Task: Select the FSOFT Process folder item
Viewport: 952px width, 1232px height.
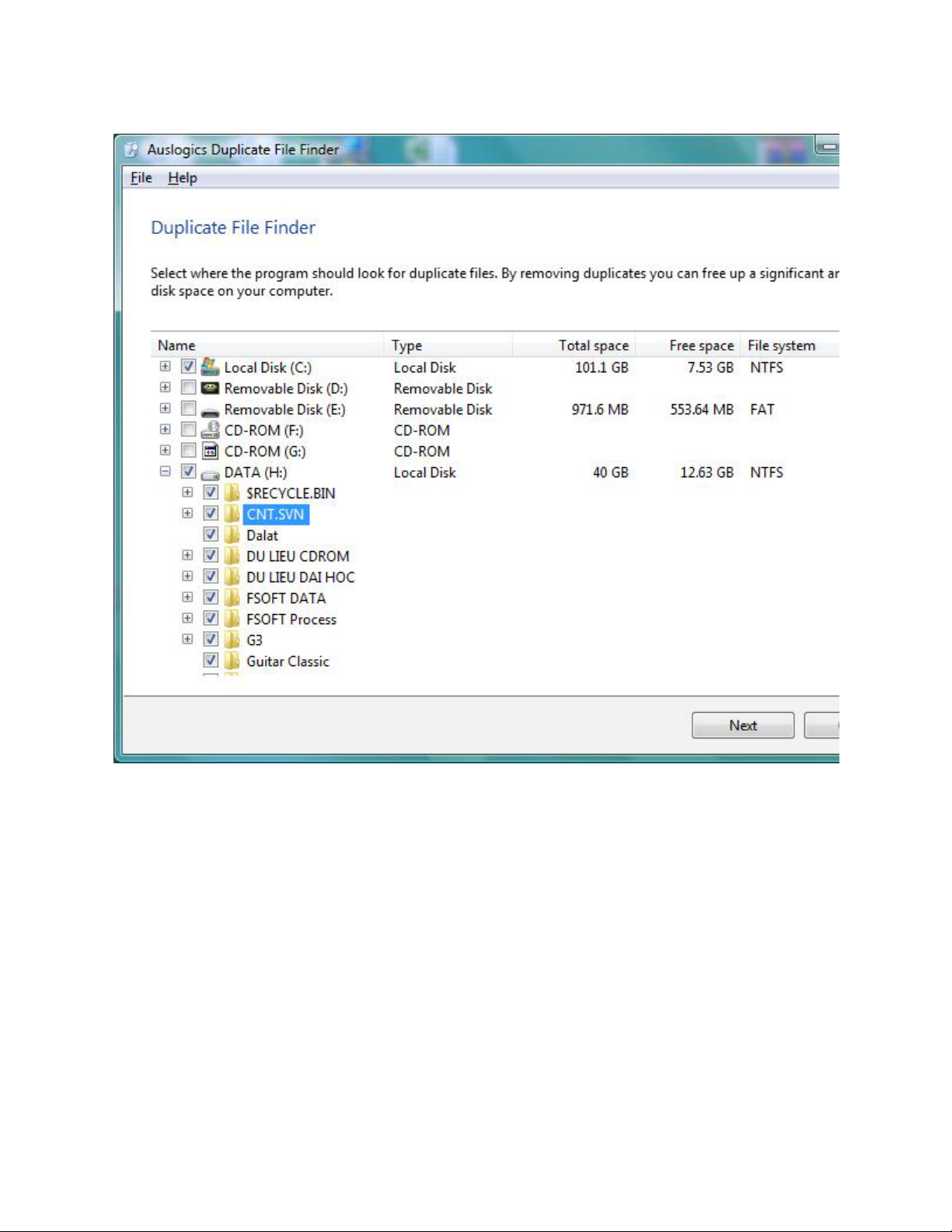Action: pos(291,619)
